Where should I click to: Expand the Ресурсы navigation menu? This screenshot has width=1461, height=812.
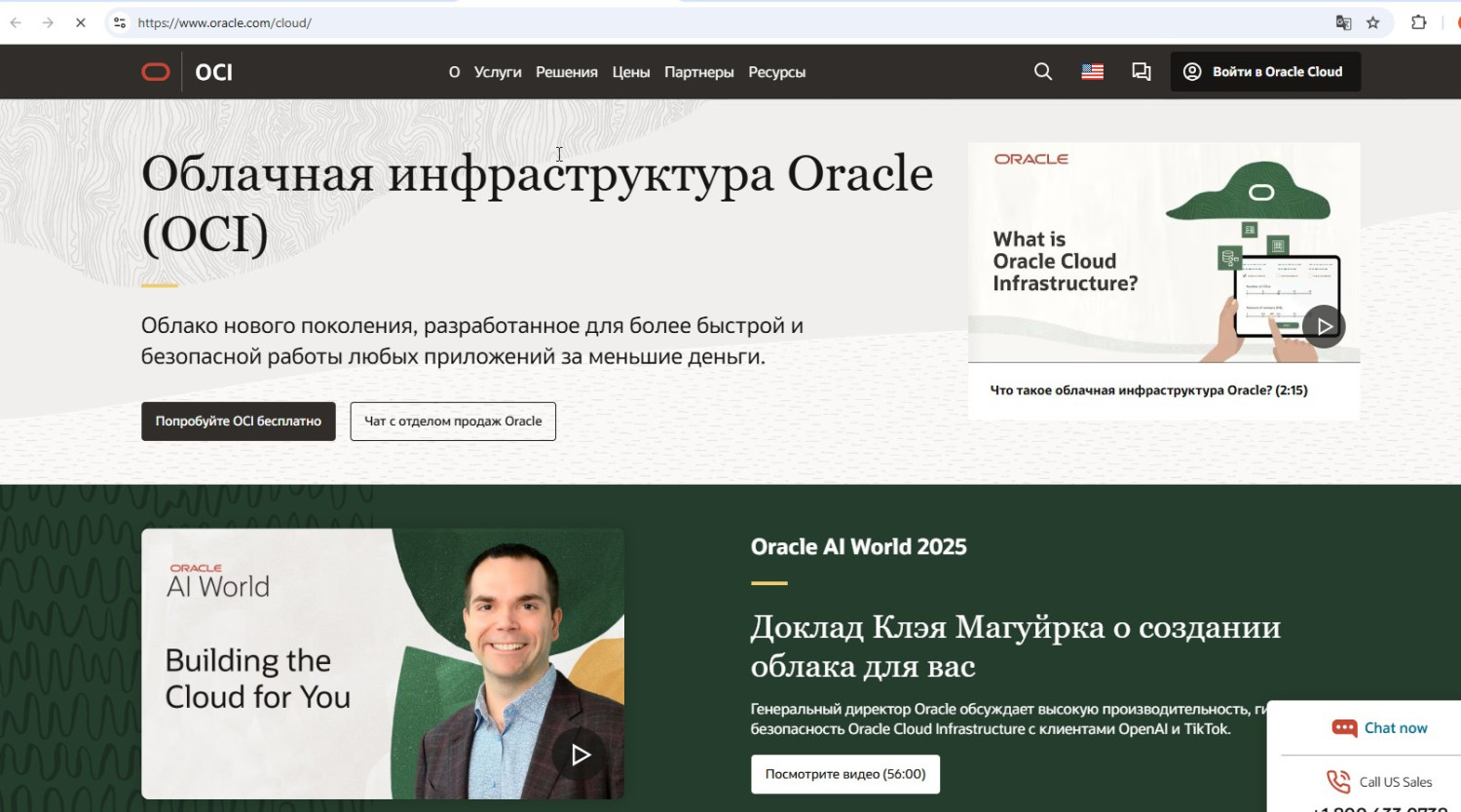pyautogui.click(x=776, y=72)
